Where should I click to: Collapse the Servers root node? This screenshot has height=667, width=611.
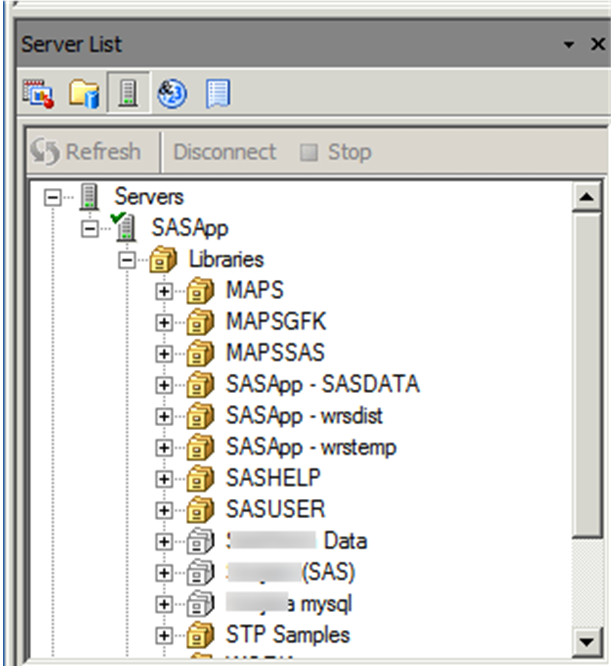point(52,197)
